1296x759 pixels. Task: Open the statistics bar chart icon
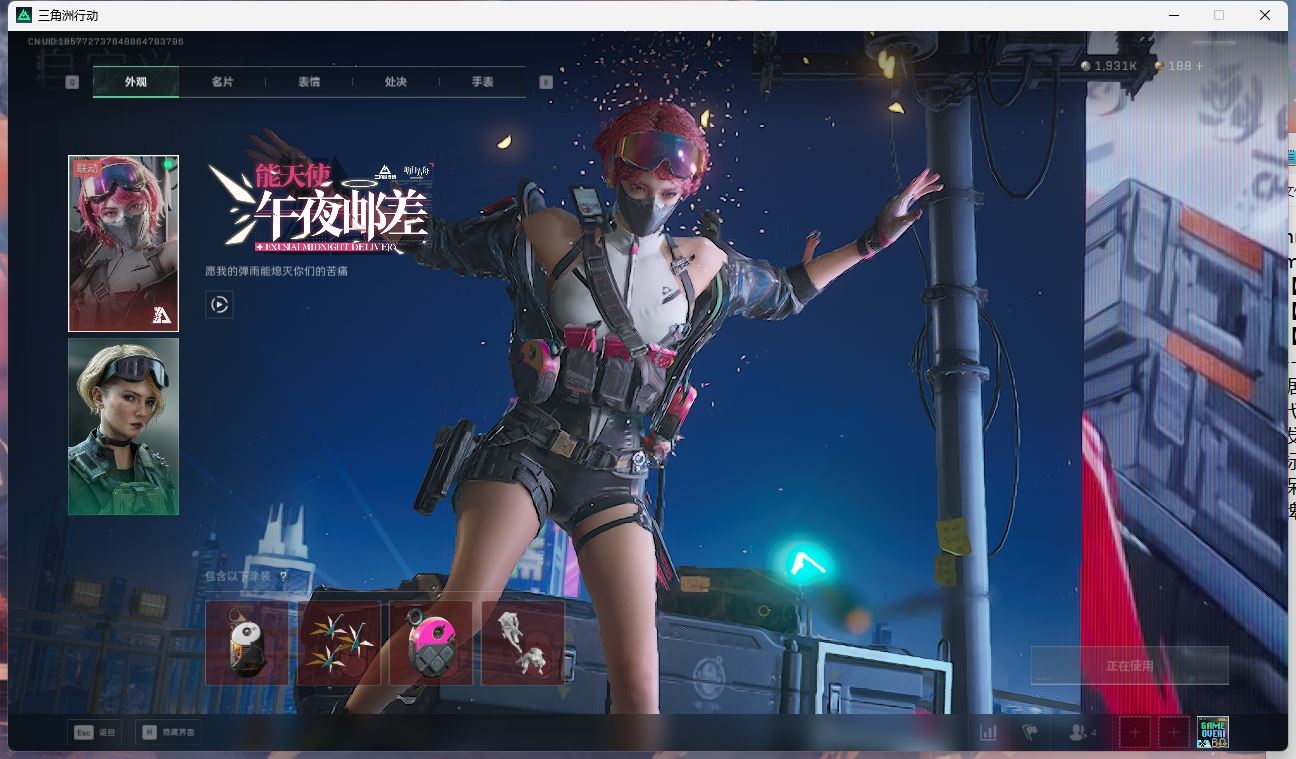coord(988,732)
